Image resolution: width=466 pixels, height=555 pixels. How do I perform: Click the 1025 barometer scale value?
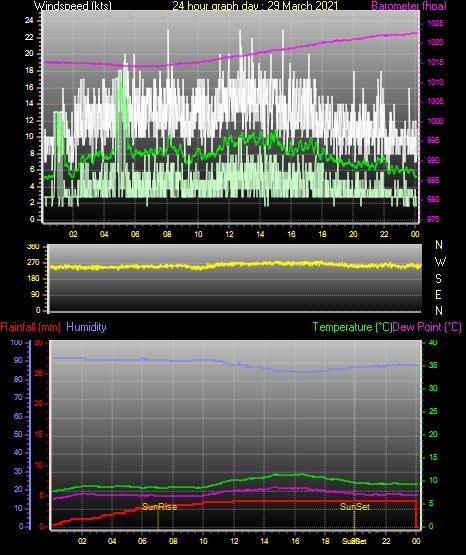[x=435, y=23]
